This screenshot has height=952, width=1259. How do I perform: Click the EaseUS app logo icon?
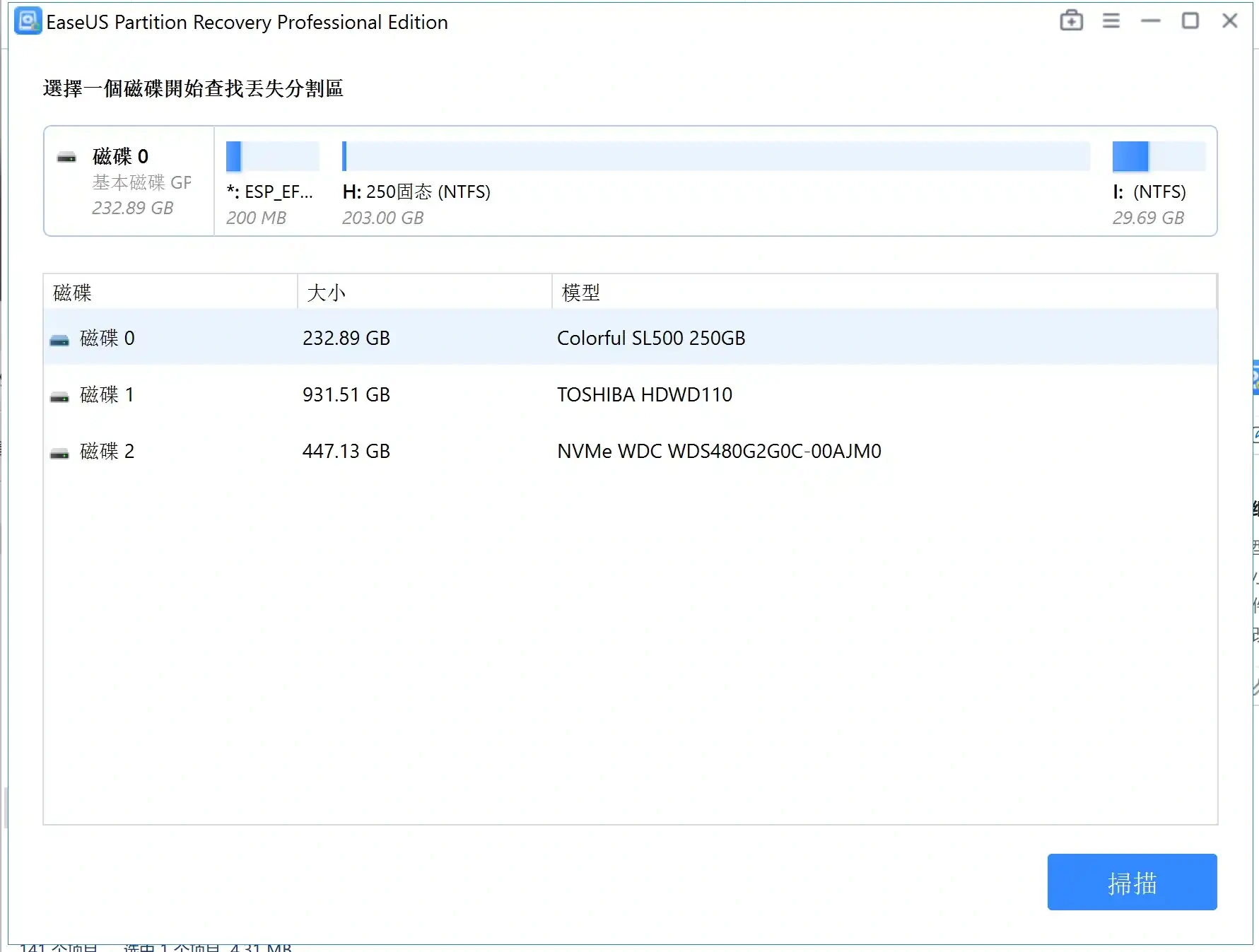pyautogui.click(x=28, y=21)
